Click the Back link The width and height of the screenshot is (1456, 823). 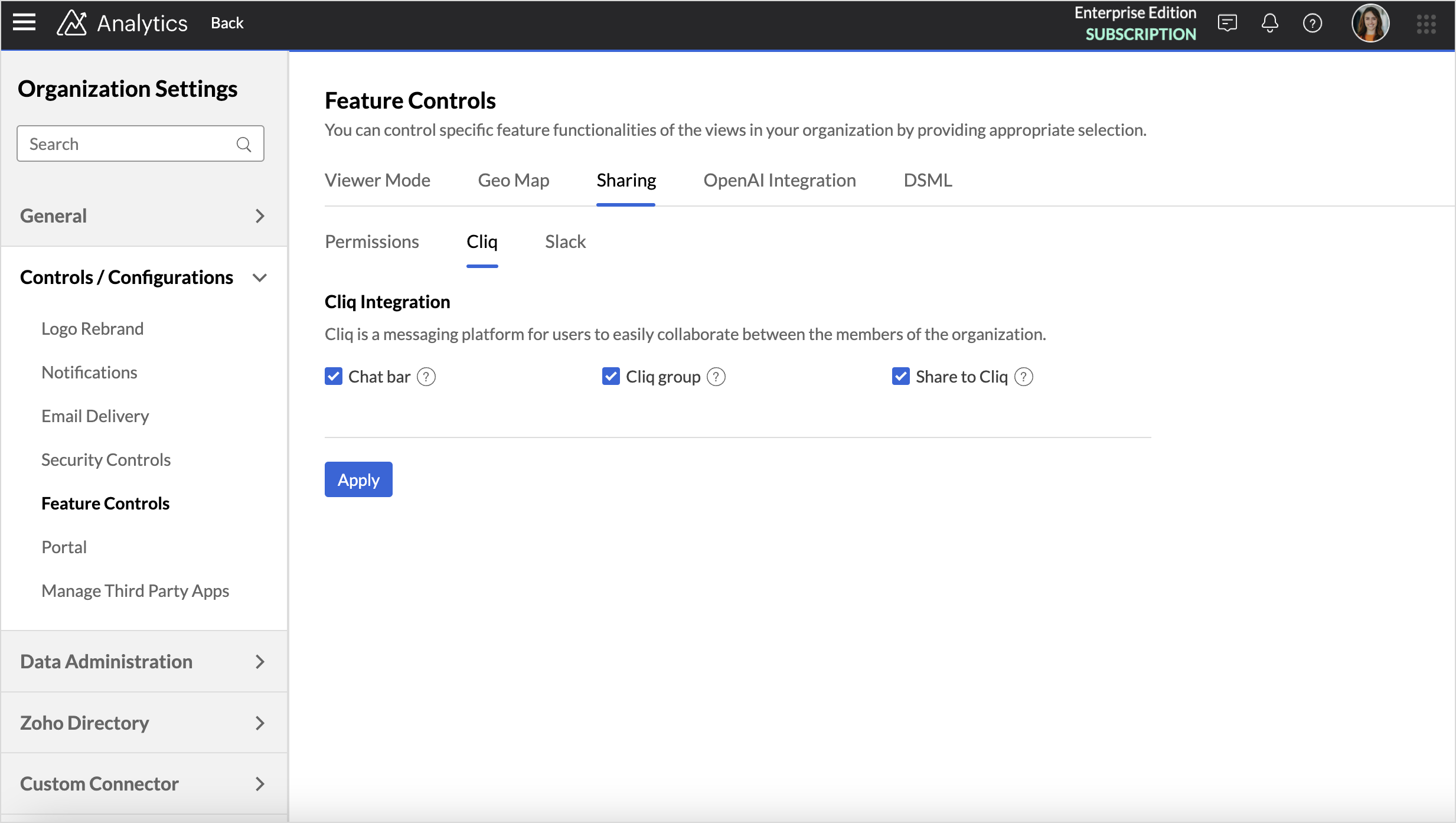pyautogui.click(x=227, y=23)
